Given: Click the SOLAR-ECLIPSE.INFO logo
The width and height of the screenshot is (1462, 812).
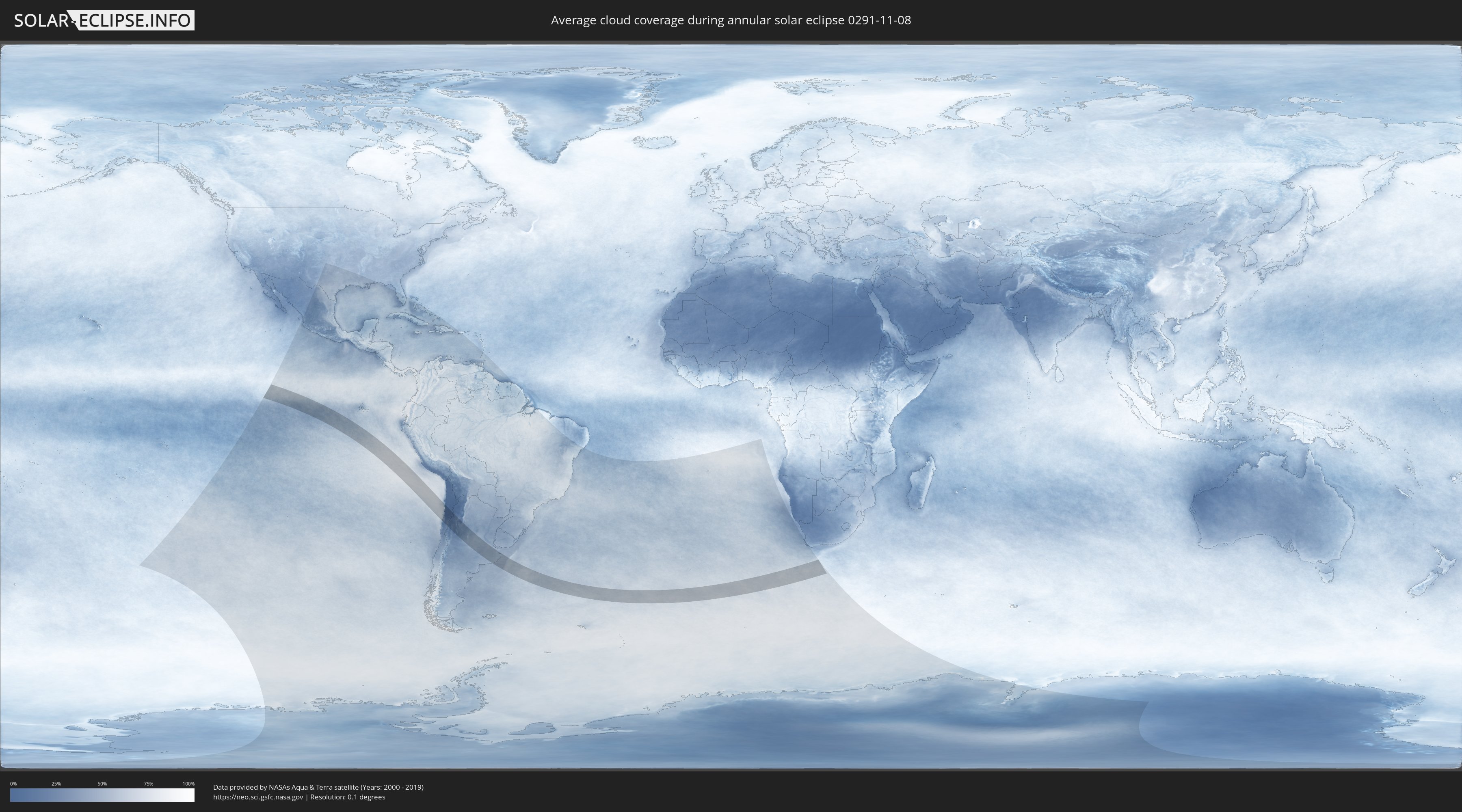Looking at the screenshot, I should pos(104,20).
